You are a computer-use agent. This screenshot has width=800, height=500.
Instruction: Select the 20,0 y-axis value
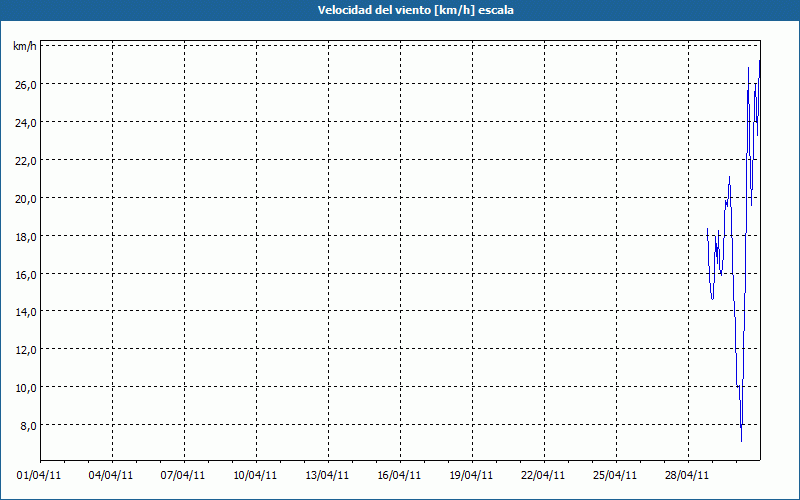pos(26,199)
